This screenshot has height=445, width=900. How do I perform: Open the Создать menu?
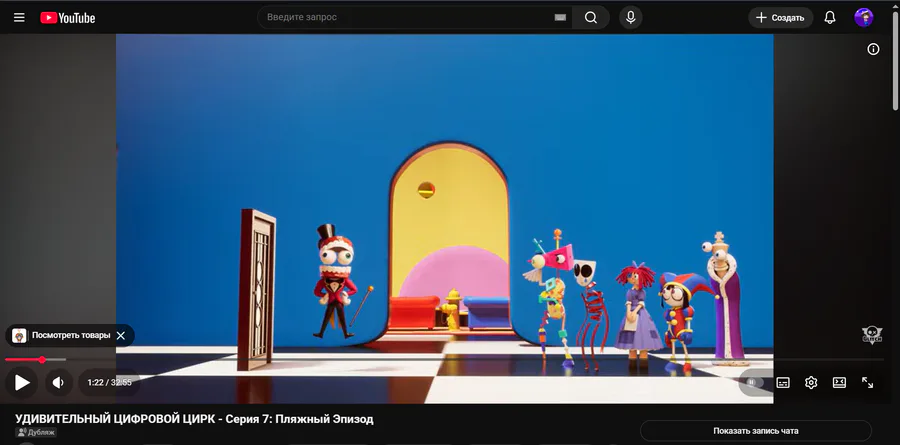click(x=781, y=18)
